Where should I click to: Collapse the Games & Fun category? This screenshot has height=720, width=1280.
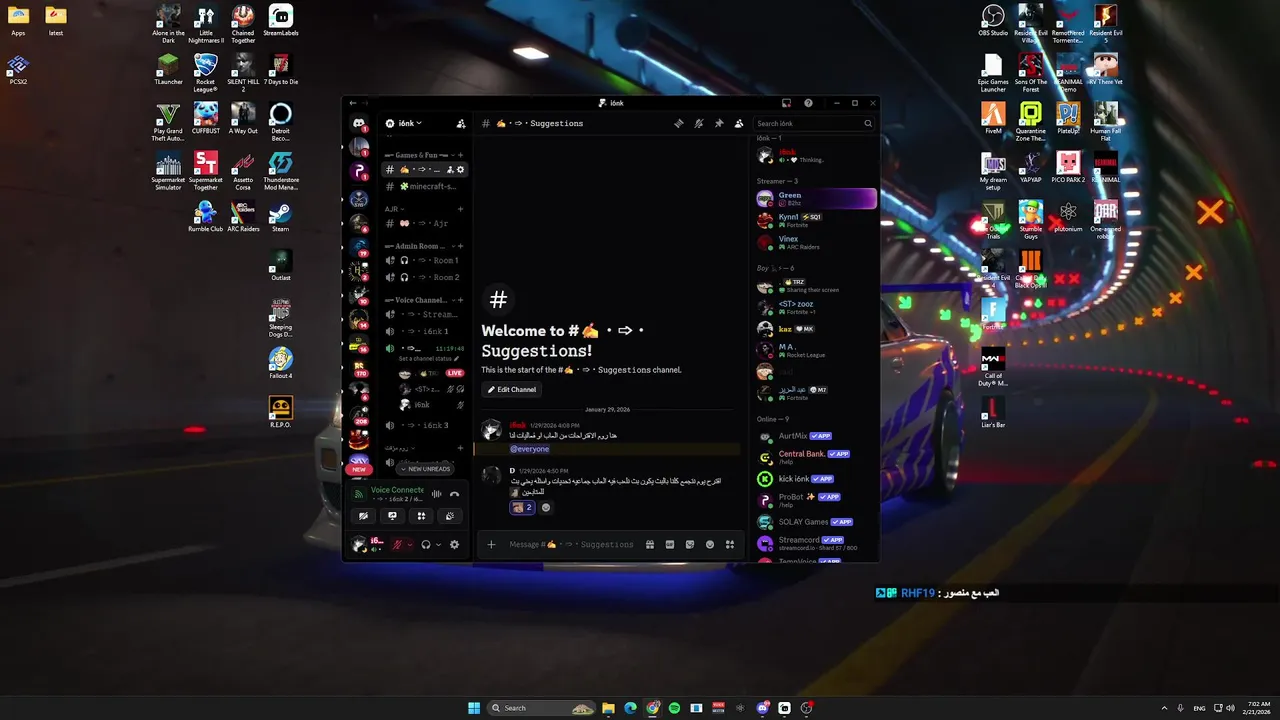pyautogui.click(x=419, y=155)
